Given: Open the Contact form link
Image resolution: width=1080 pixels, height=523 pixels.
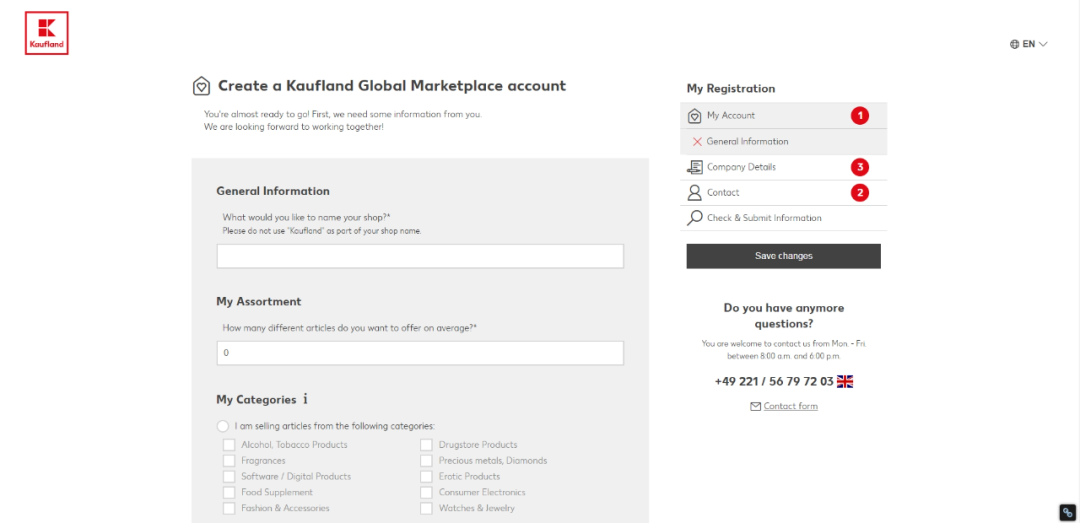Looking at the screenshot, I should [790, 406].
